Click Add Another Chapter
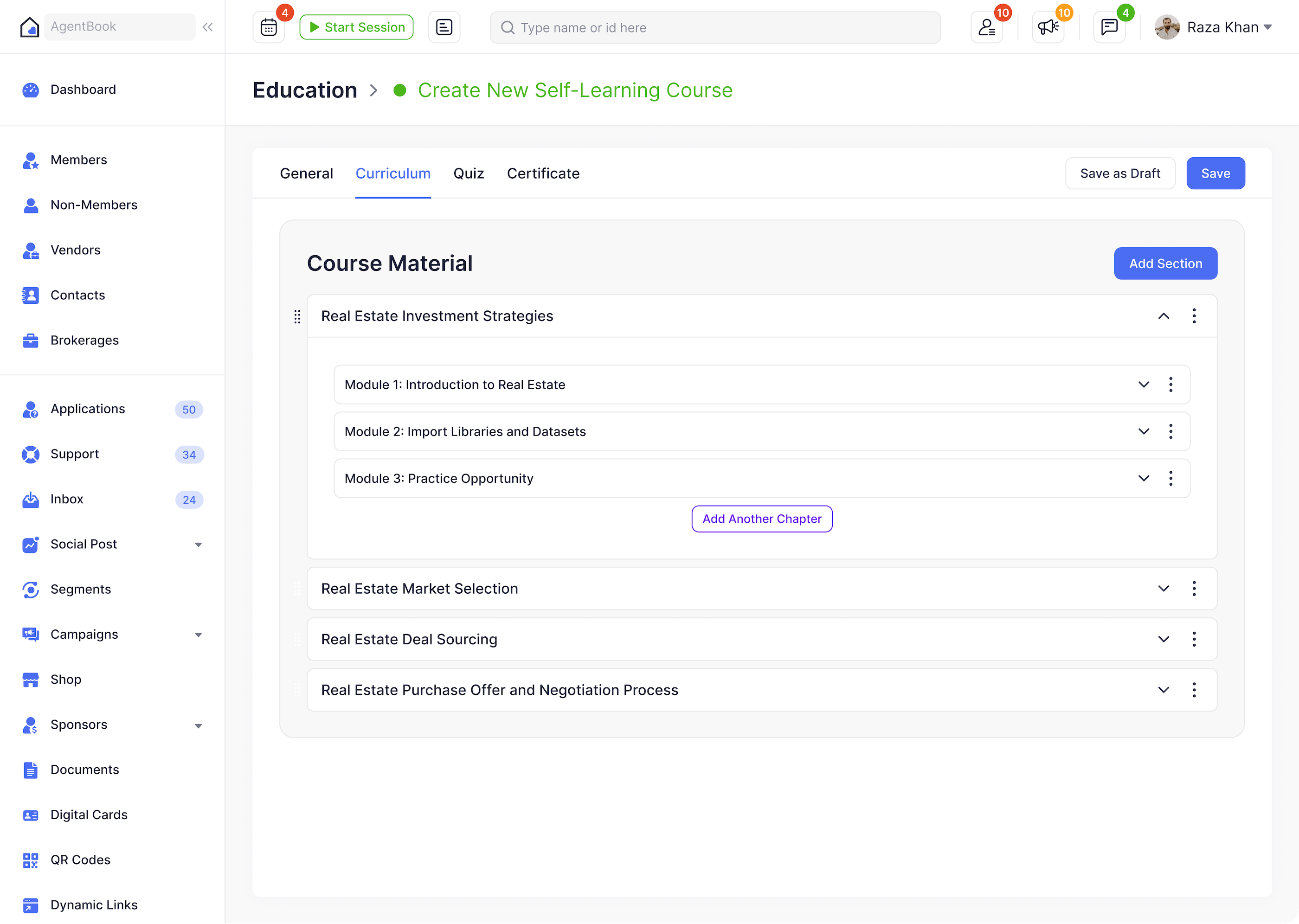 761,519
